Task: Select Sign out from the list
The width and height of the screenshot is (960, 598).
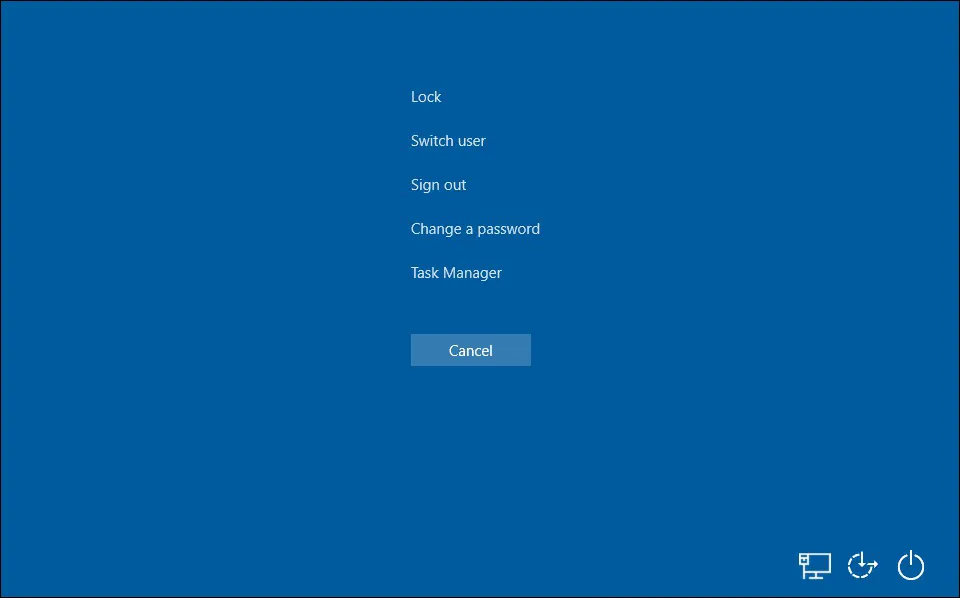Action: click(x=438, y=185)
